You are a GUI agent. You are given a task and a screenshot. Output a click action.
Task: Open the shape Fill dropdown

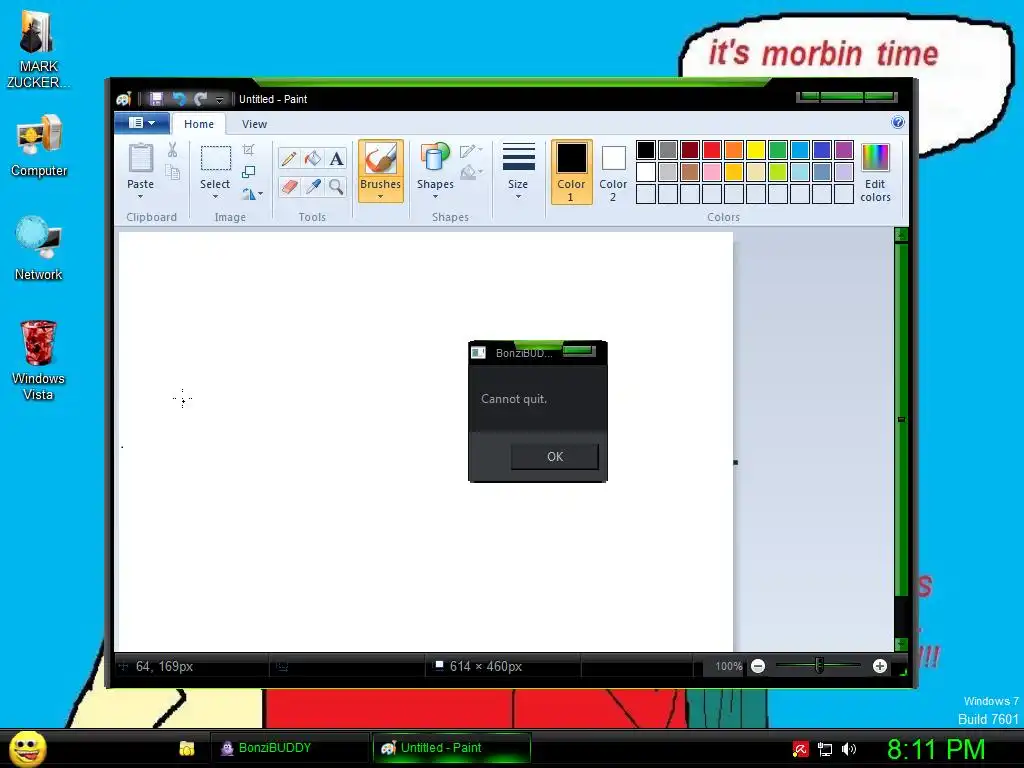click(471, 172)
